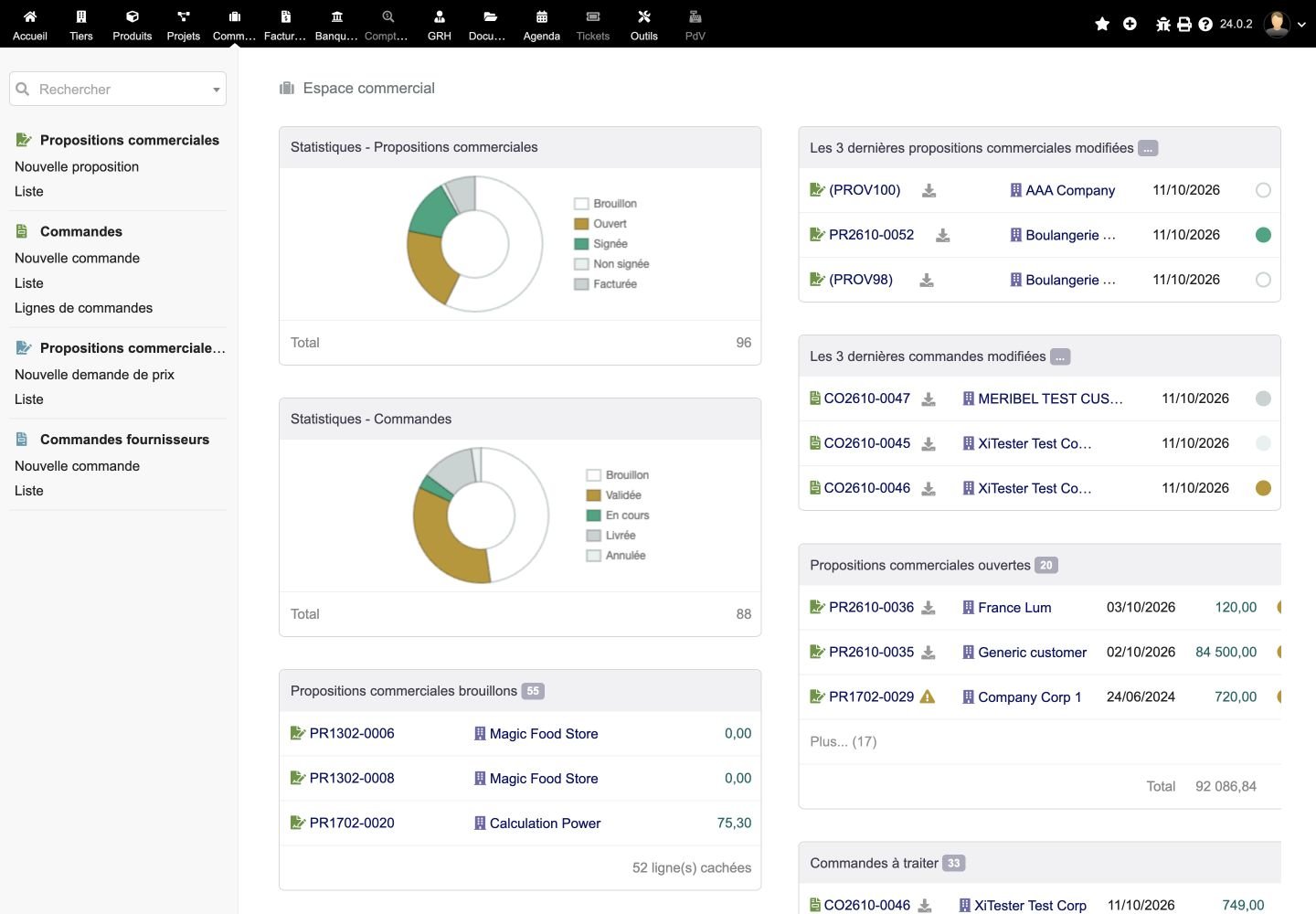Click the bug debug icon

[x=1163, y=25]
